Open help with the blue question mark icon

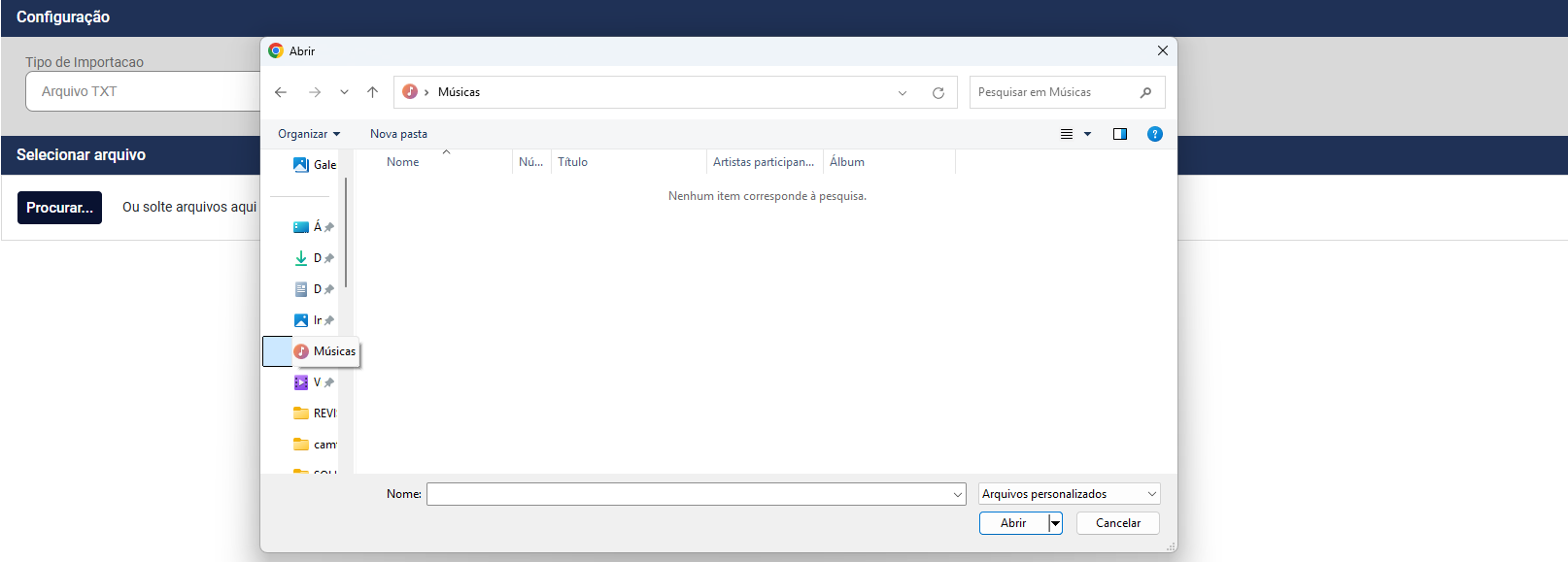pos(1154,134)
